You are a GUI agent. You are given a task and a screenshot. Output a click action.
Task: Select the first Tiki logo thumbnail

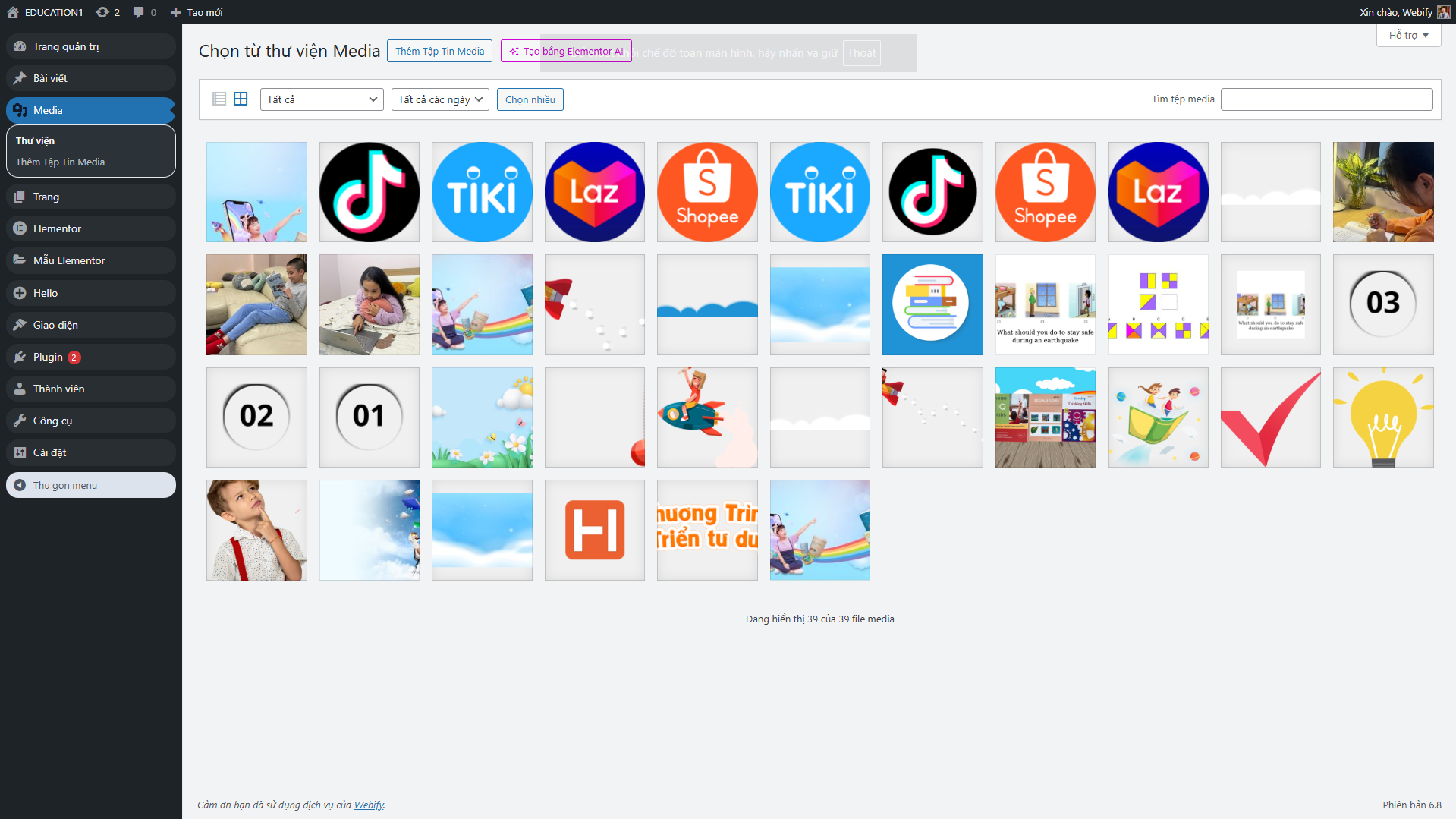click(482, 192)
